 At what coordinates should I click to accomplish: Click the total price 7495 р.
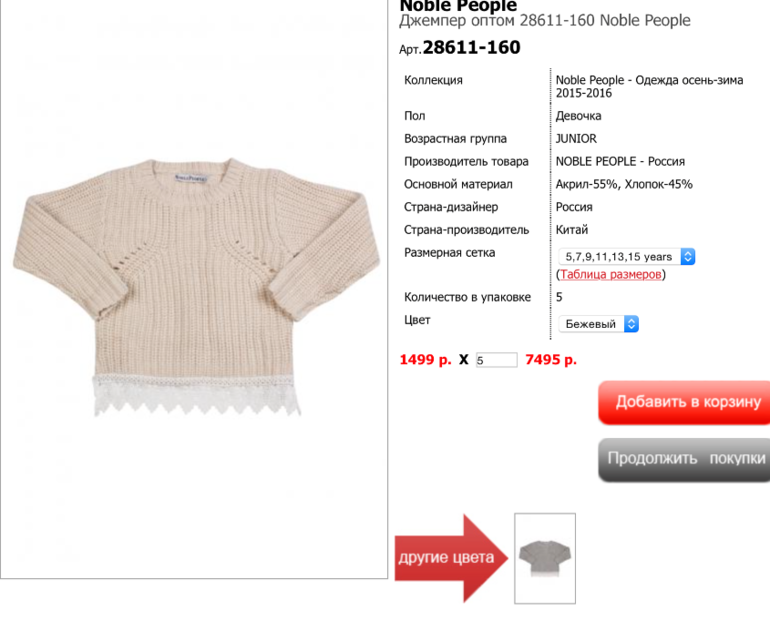tap(551, 360)
